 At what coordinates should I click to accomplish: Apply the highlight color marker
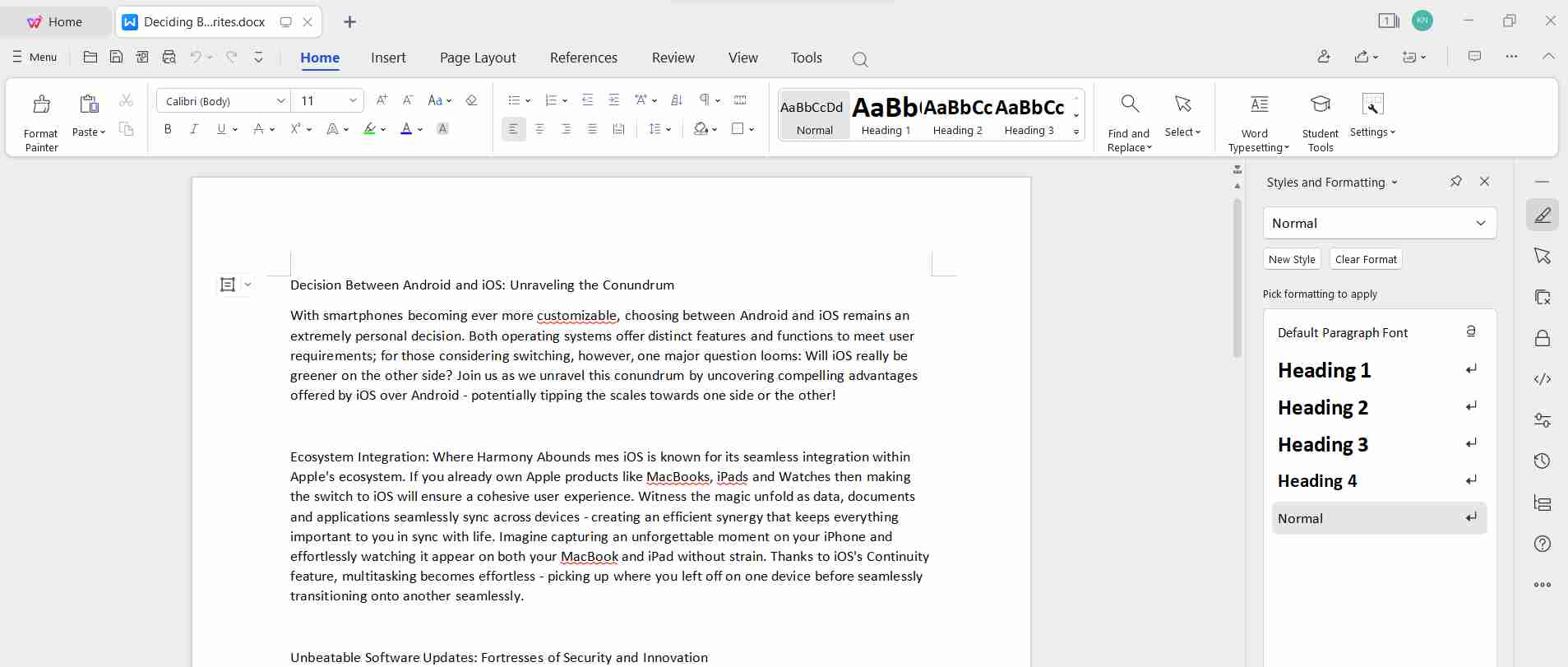click(x=370, y=129)
